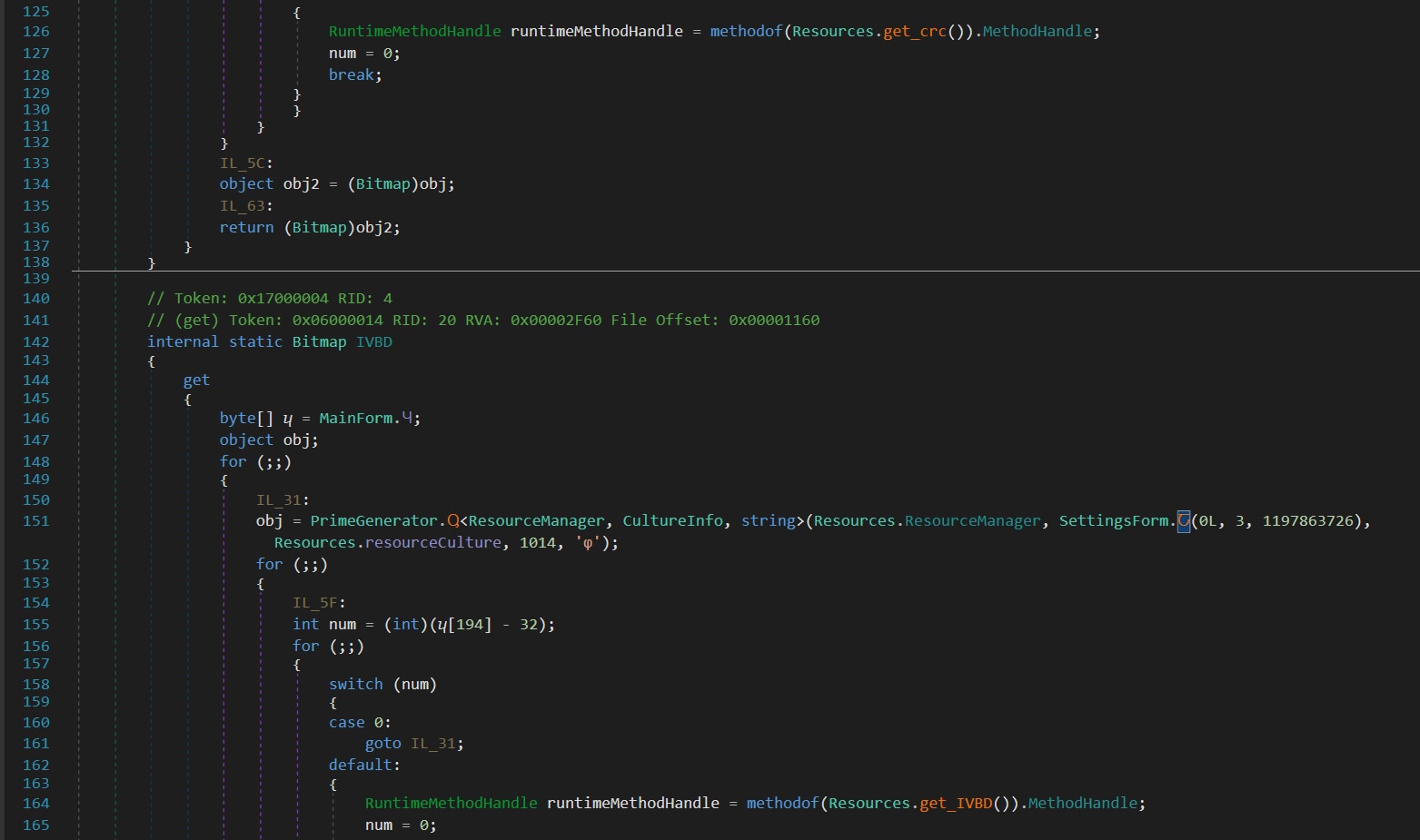Go to the IVBD property declaration name

click(373, 342)
